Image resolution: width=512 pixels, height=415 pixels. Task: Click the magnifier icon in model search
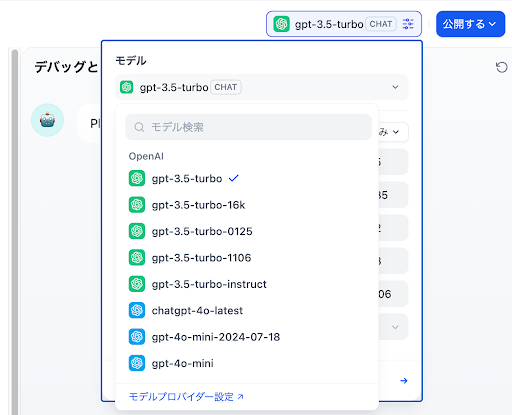pyautogui.click(x=139, y=127)
